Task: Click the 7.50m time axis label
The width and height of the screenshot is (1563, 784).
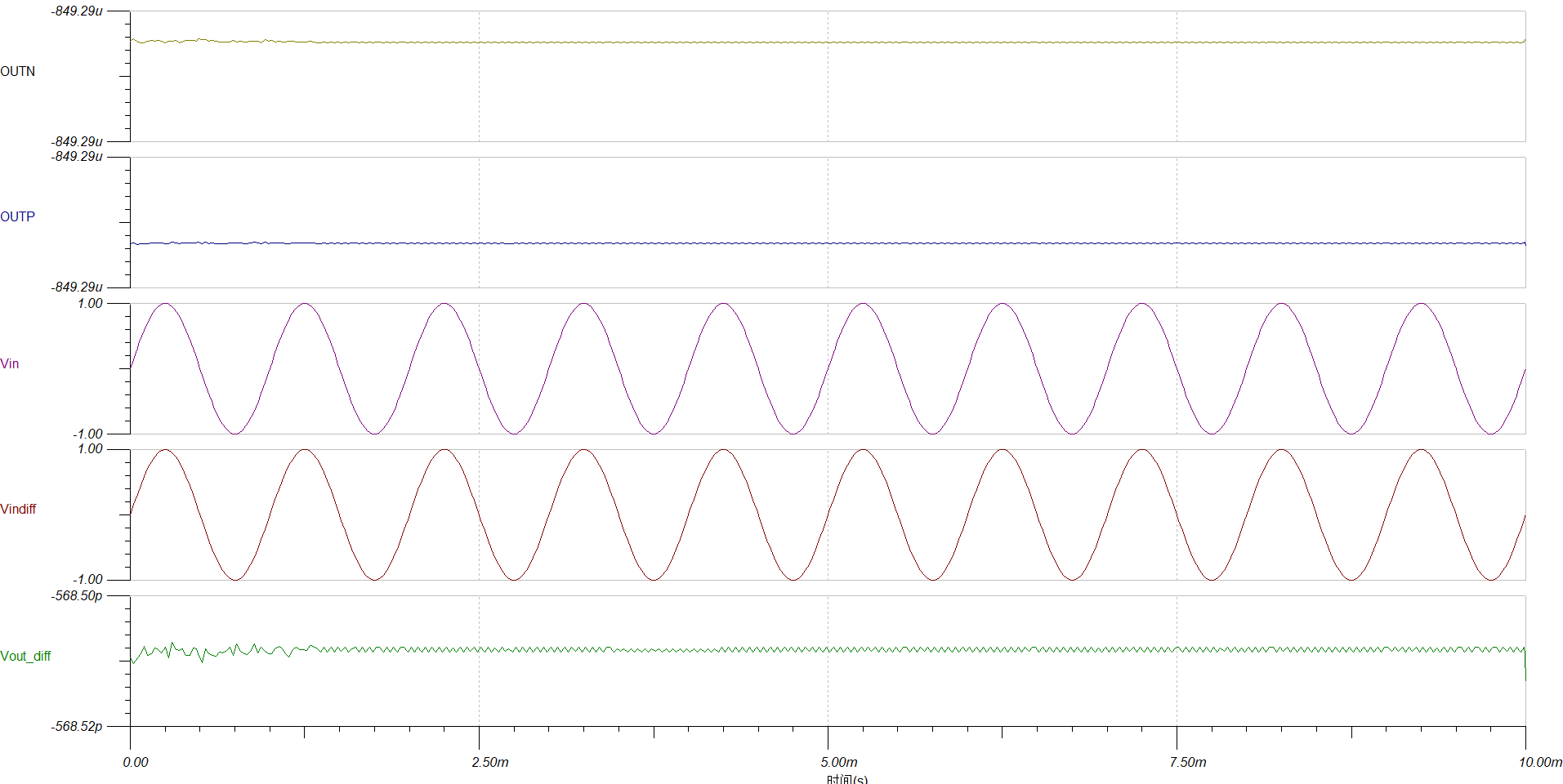Action: click(x=1188, y=762)
